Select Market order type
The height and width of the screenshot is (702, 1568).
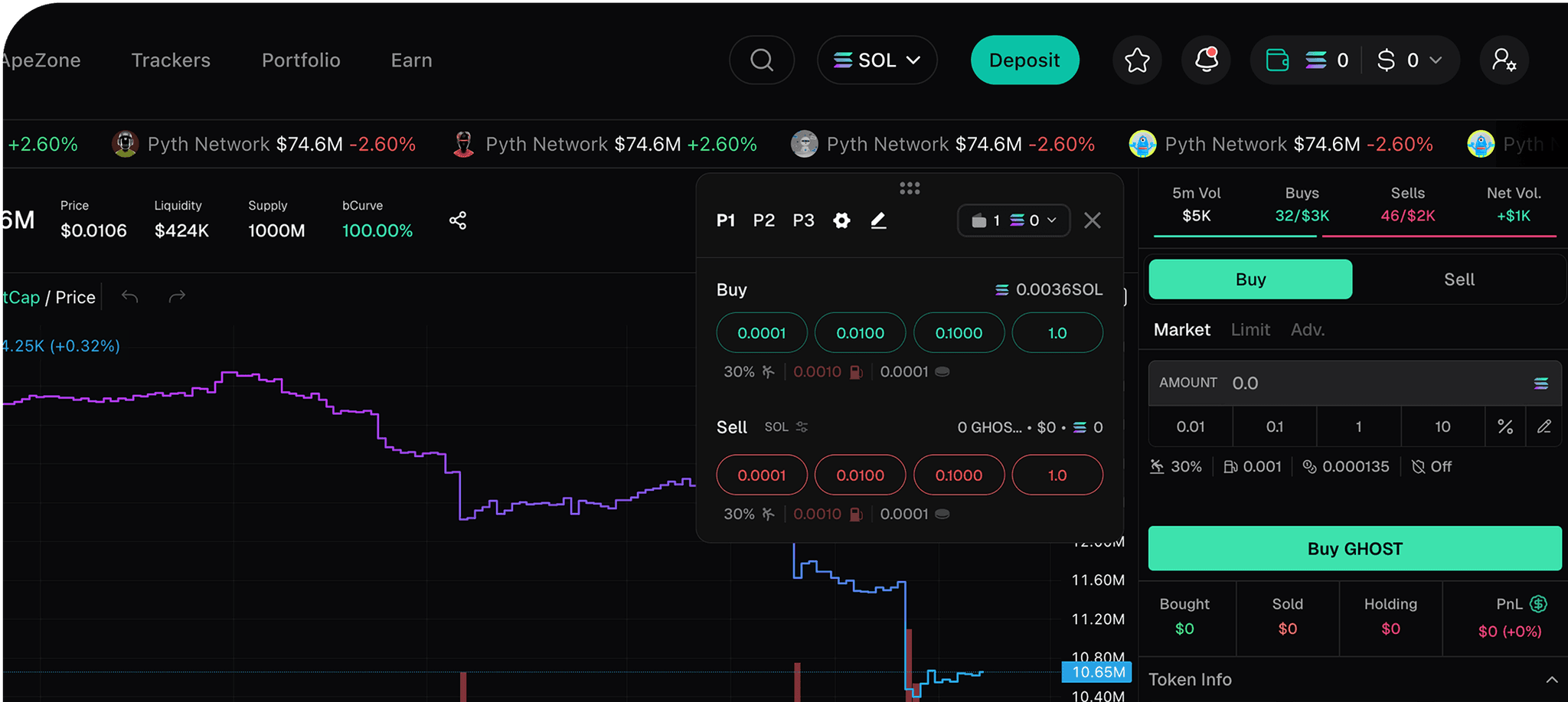pos(1181,330)
